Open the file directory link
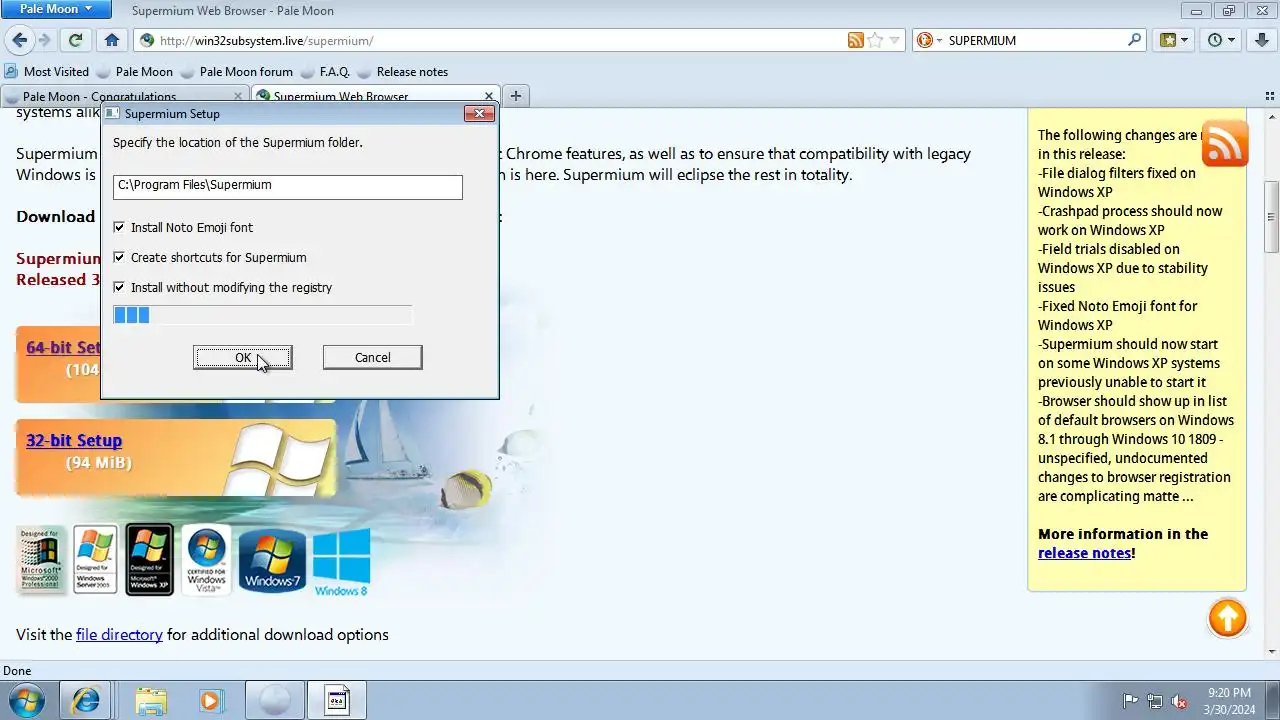This screenshot has height=720, width=1280. (x=119, y=635)
